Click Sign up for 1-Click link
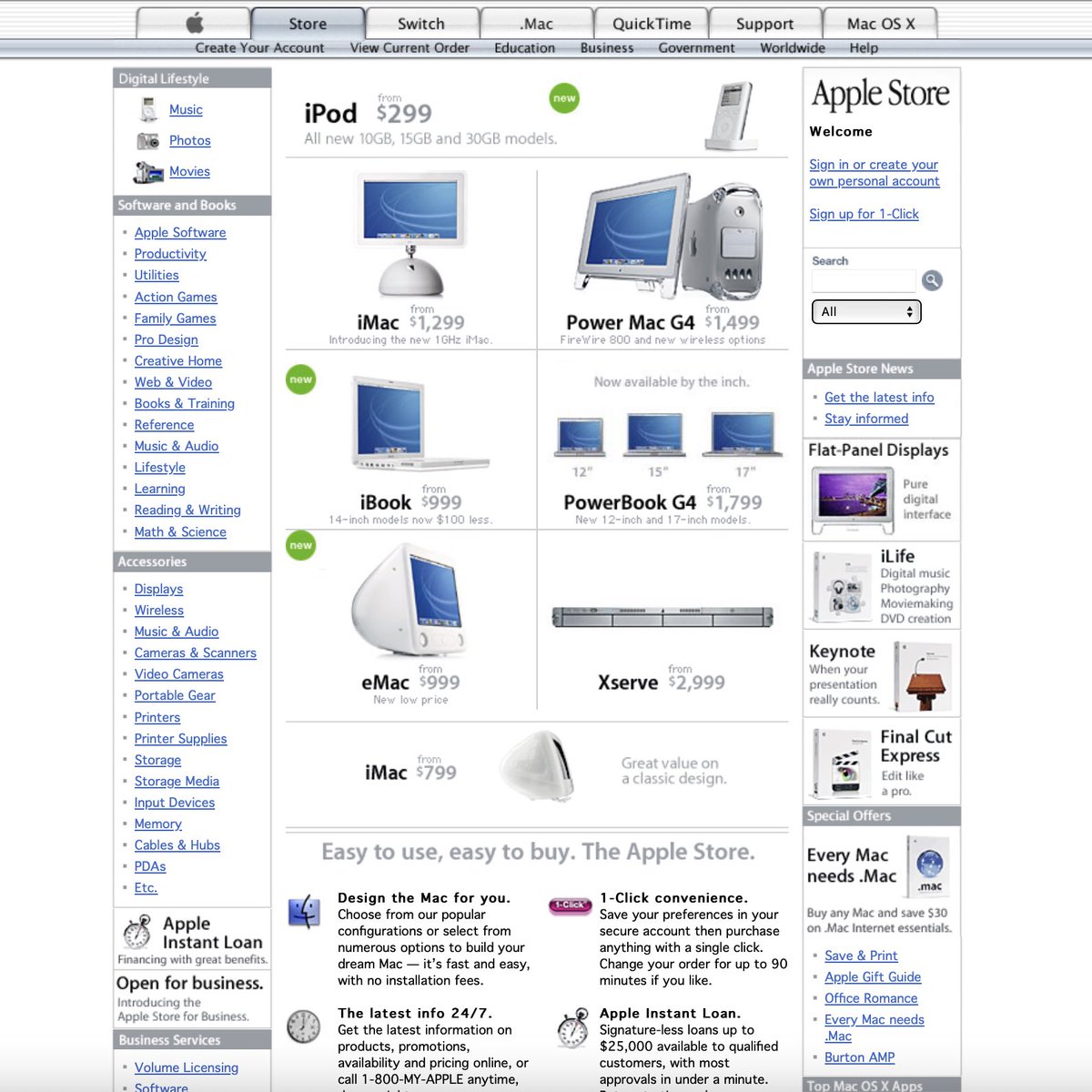 pos(864,214)
